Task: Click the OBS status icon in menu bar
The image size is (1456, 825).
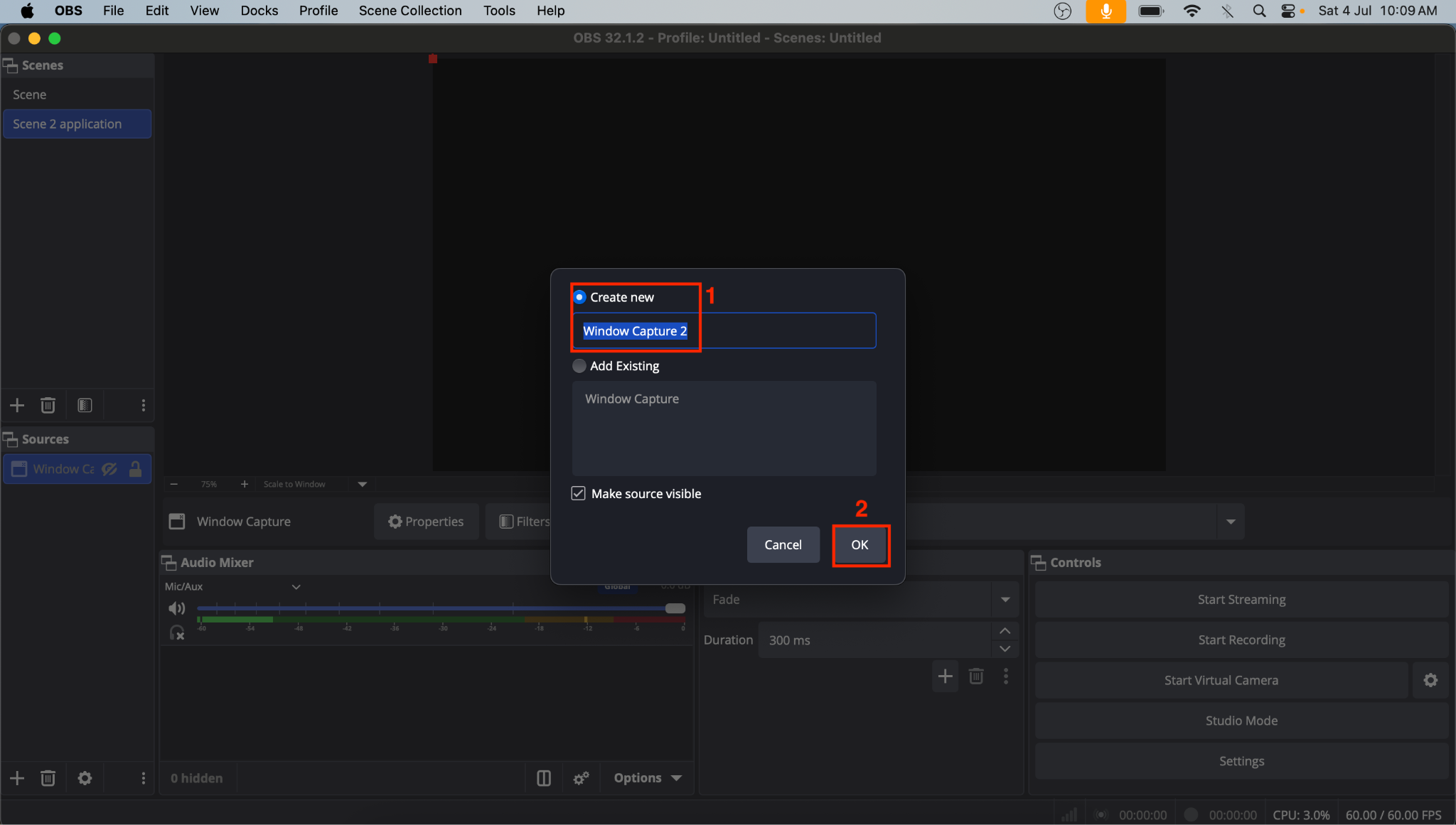Action: coord(1062,11)
